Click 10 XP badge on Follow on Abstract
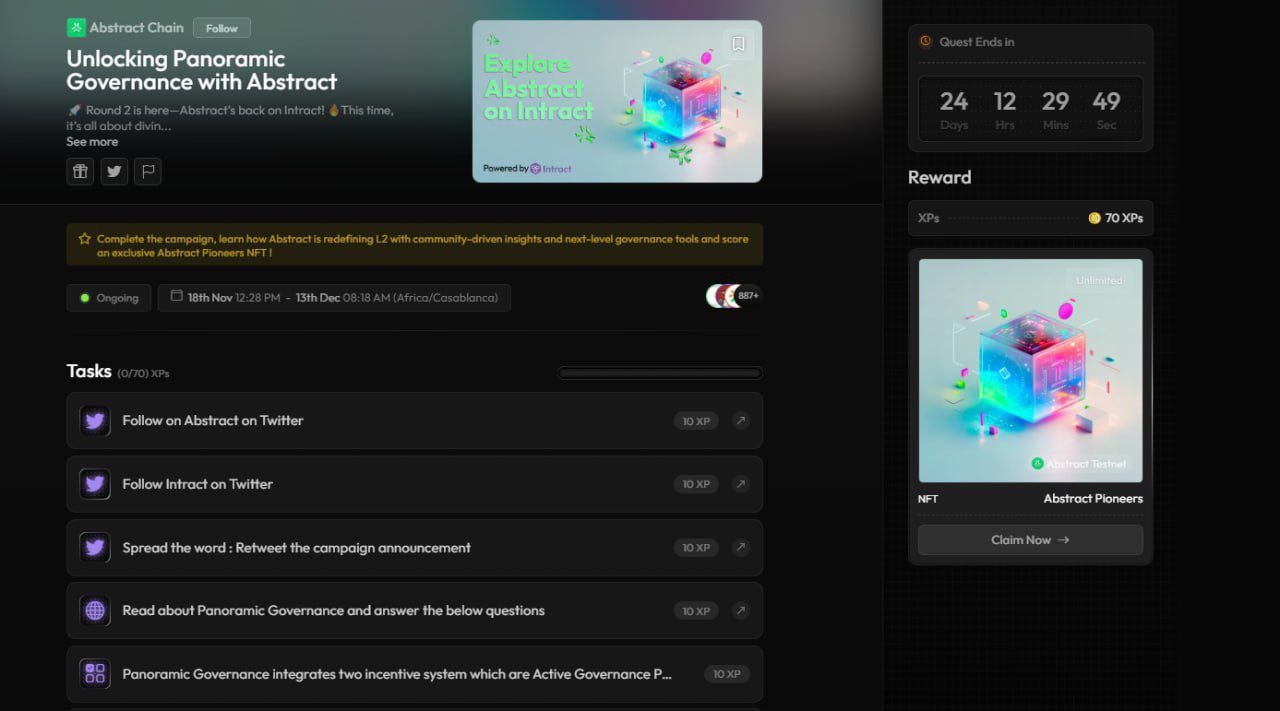 696,421
